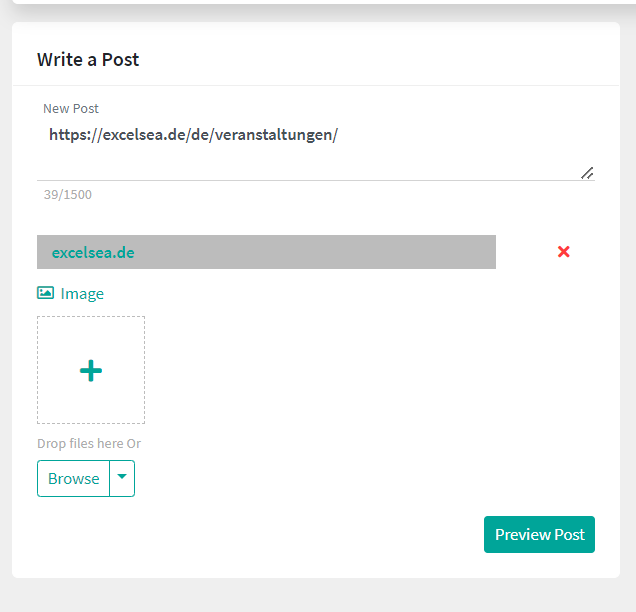
Task: Click the divider line under the heading
Action: coord(316,85)
